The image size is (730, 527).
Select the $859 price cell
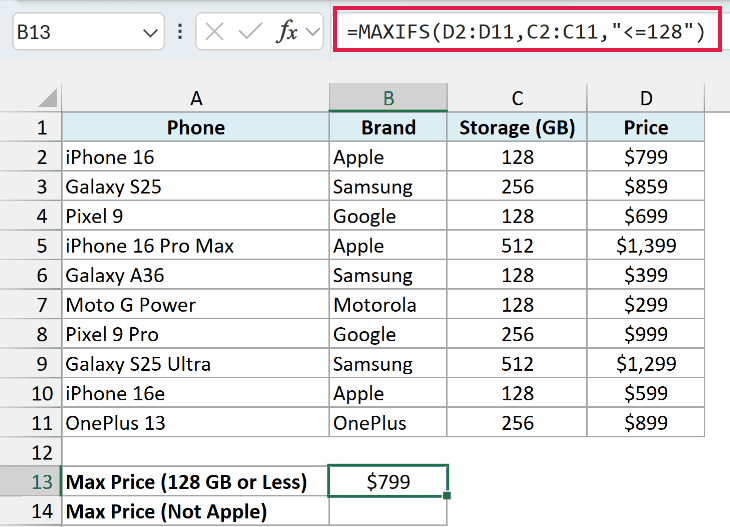click(x=646, y=186)
